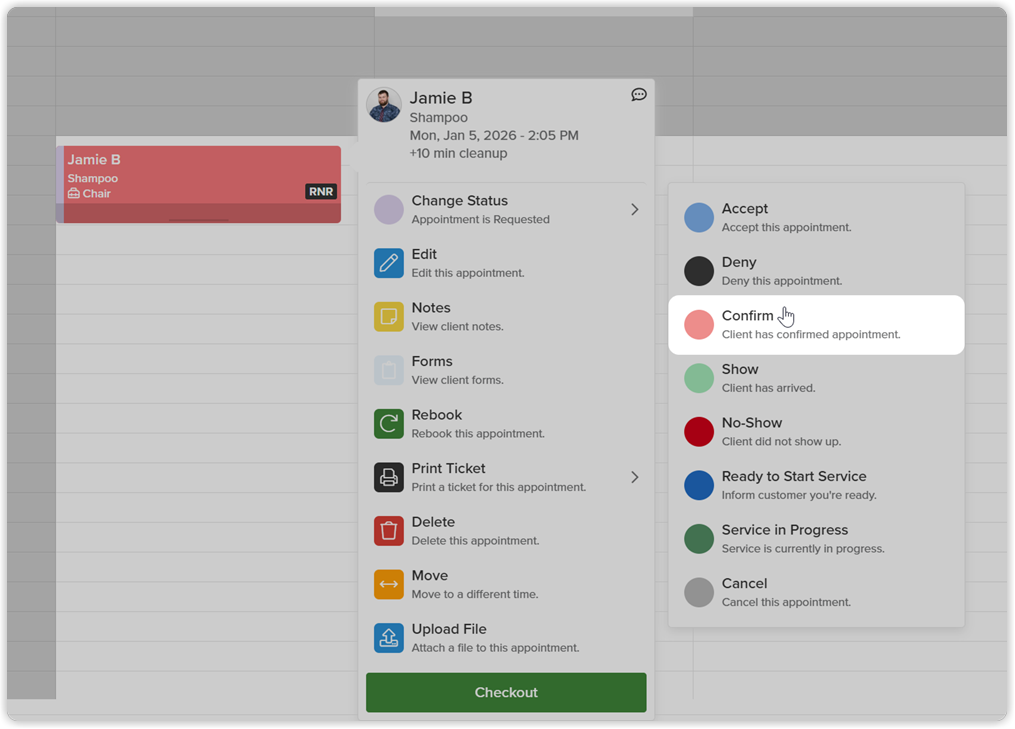This screenshot has height=729, width=1015.
Task: Mark appointment as Show
Action: pos(816,378)
